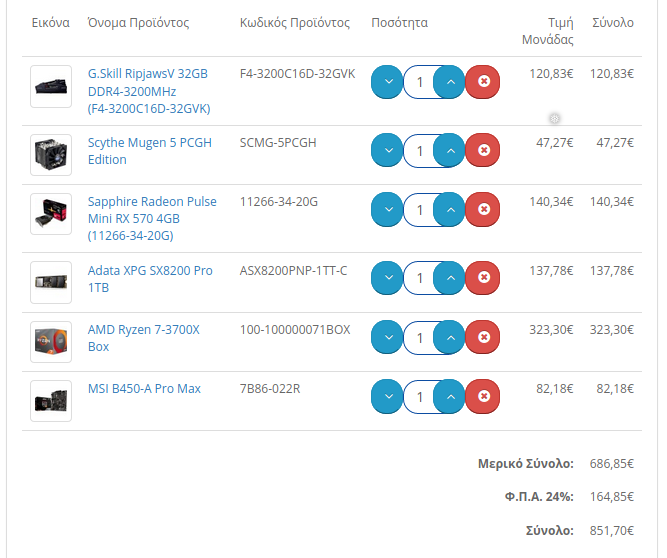Increase quantity of Scythe Mugen 5 PCGH
Screen dimensions: 667x558
450,150
